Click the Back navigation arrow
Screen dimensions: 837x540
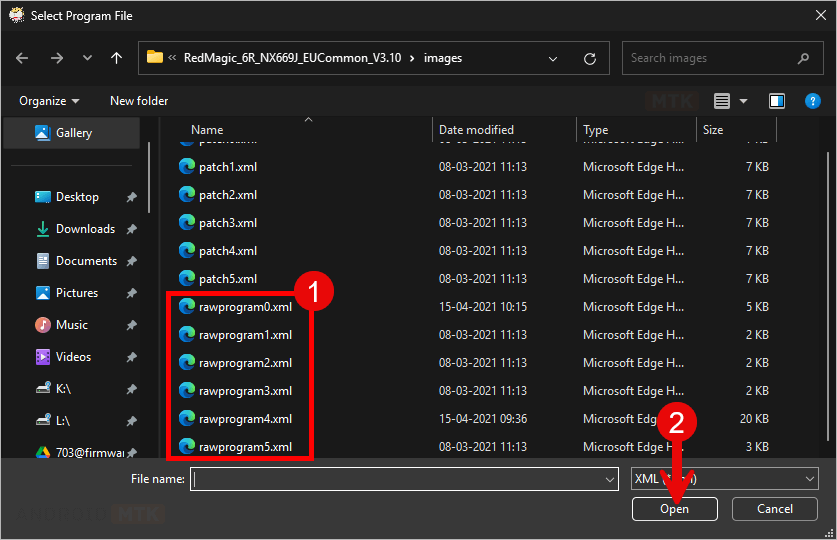click(22, 58)
